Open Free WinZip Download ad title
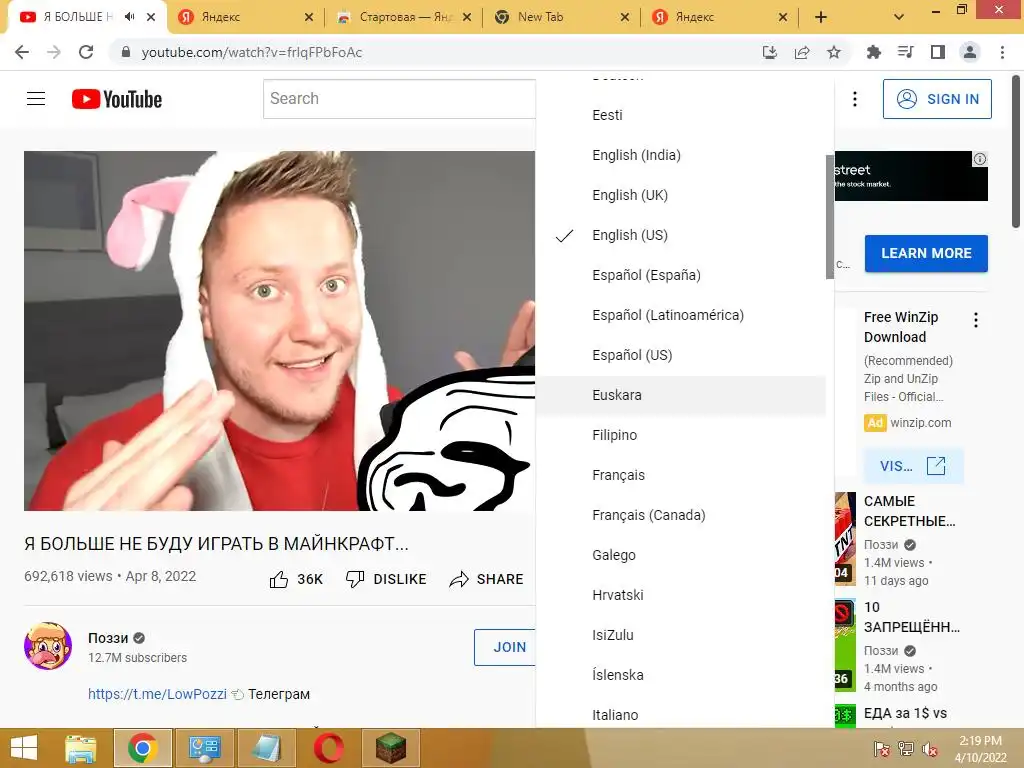 901,327
